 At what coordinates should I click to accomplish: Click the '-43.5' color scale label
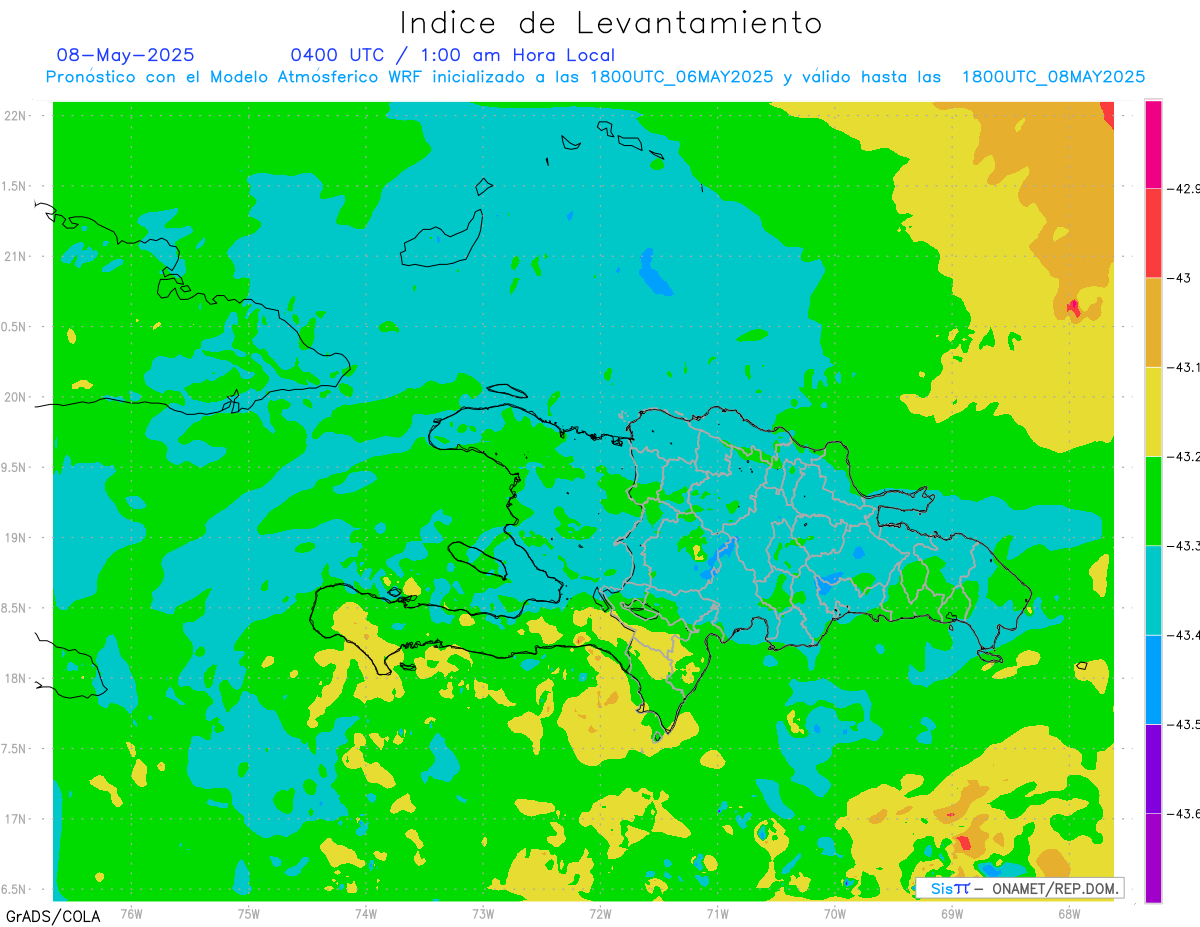[x=1183, y=724]
